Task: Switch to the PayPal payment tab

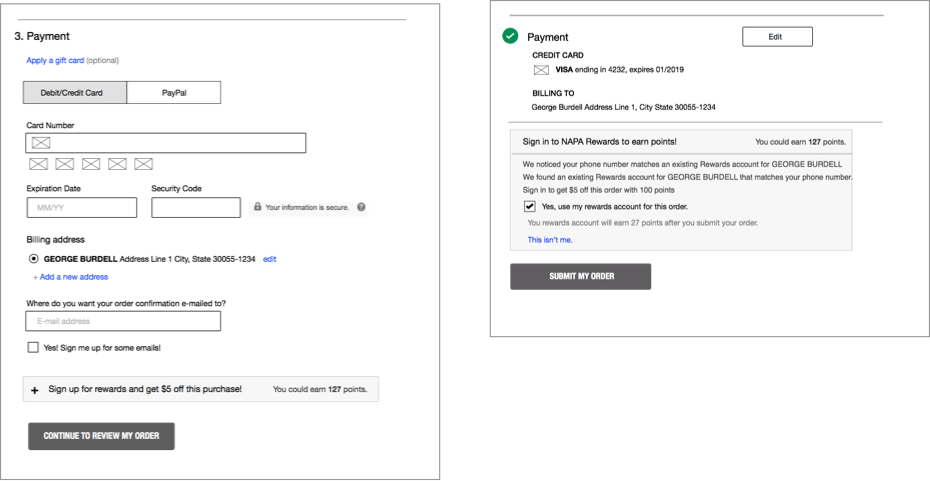Action: click(174, 93)
